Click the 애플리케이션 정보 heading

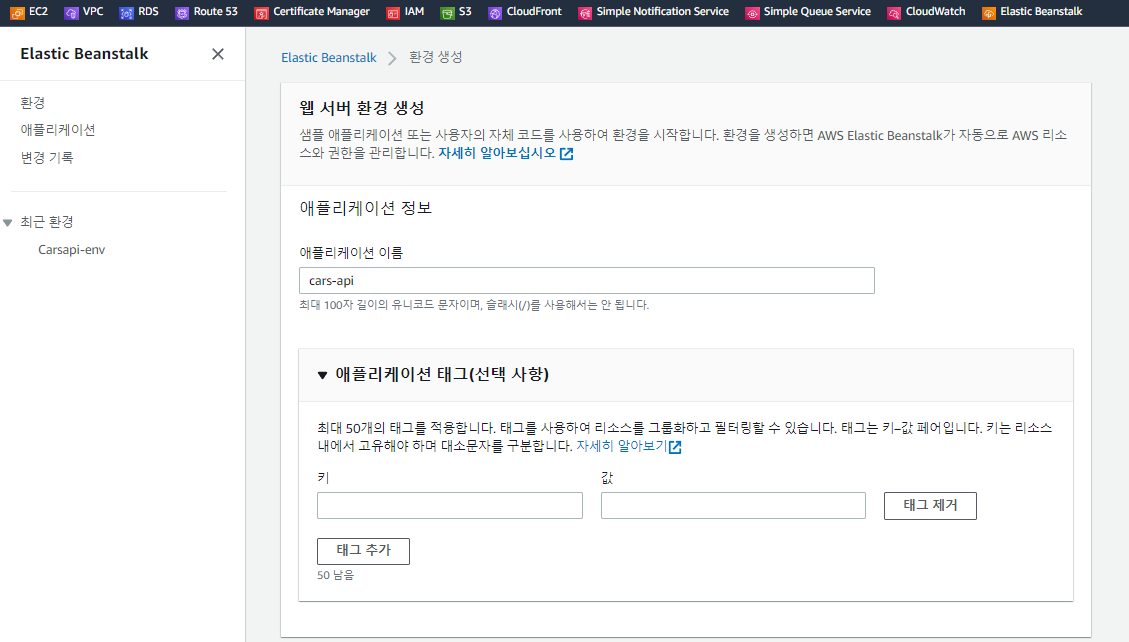[366, 208]
